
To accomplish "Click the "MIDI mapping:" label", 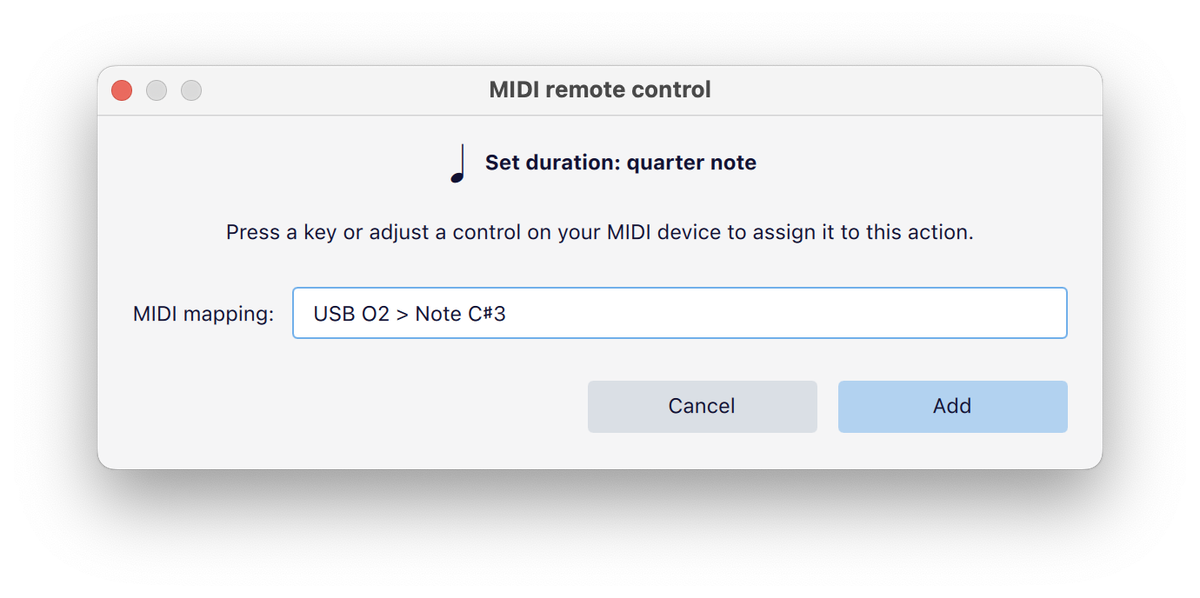I will pyautogui.click(x=203, y=314).
